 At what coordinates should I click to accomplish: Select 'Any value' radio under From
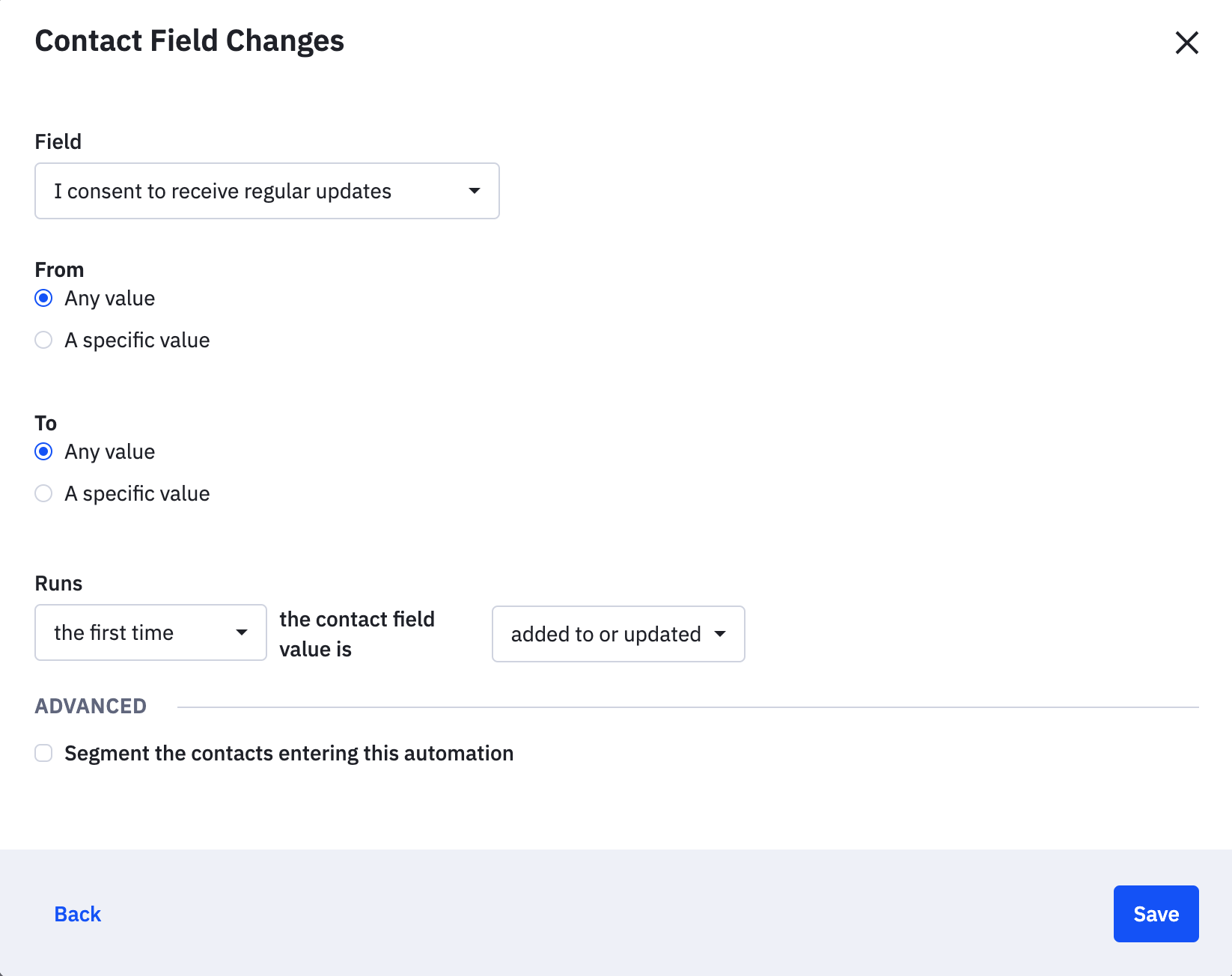tap(43, 298)
